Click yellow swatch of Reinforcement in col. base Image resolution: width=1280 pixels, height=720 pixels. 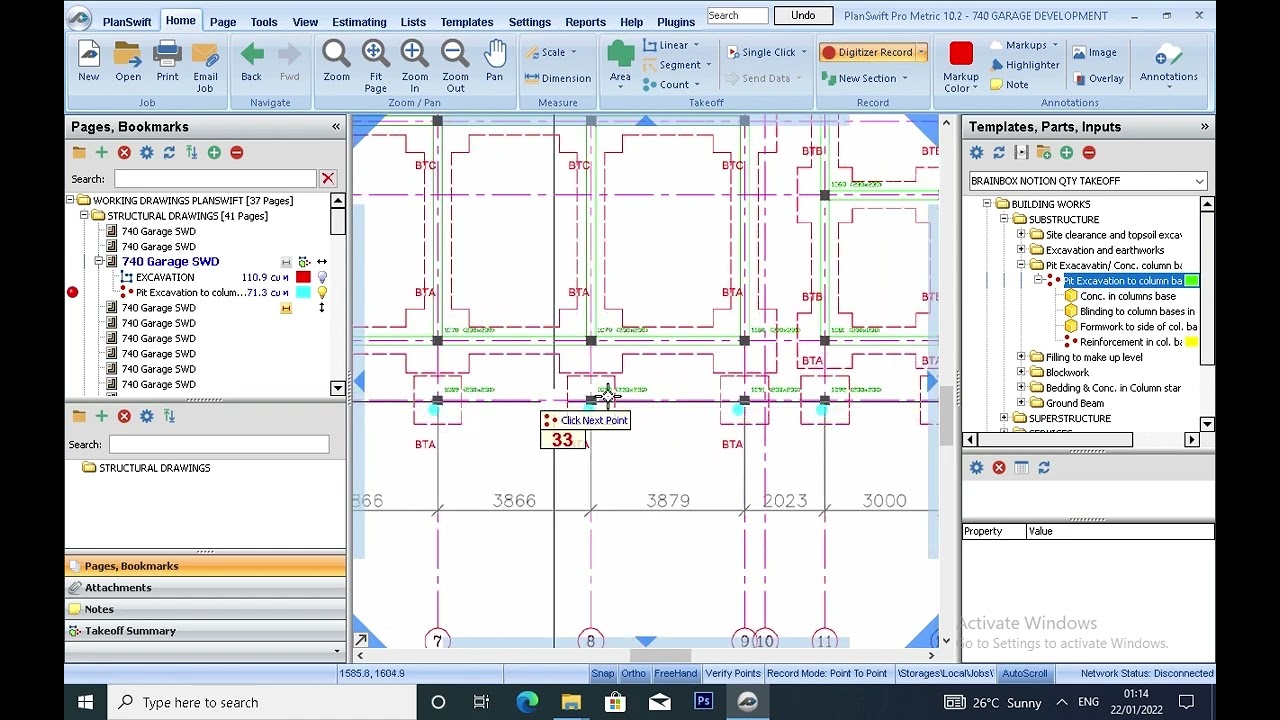point(1191,342)
